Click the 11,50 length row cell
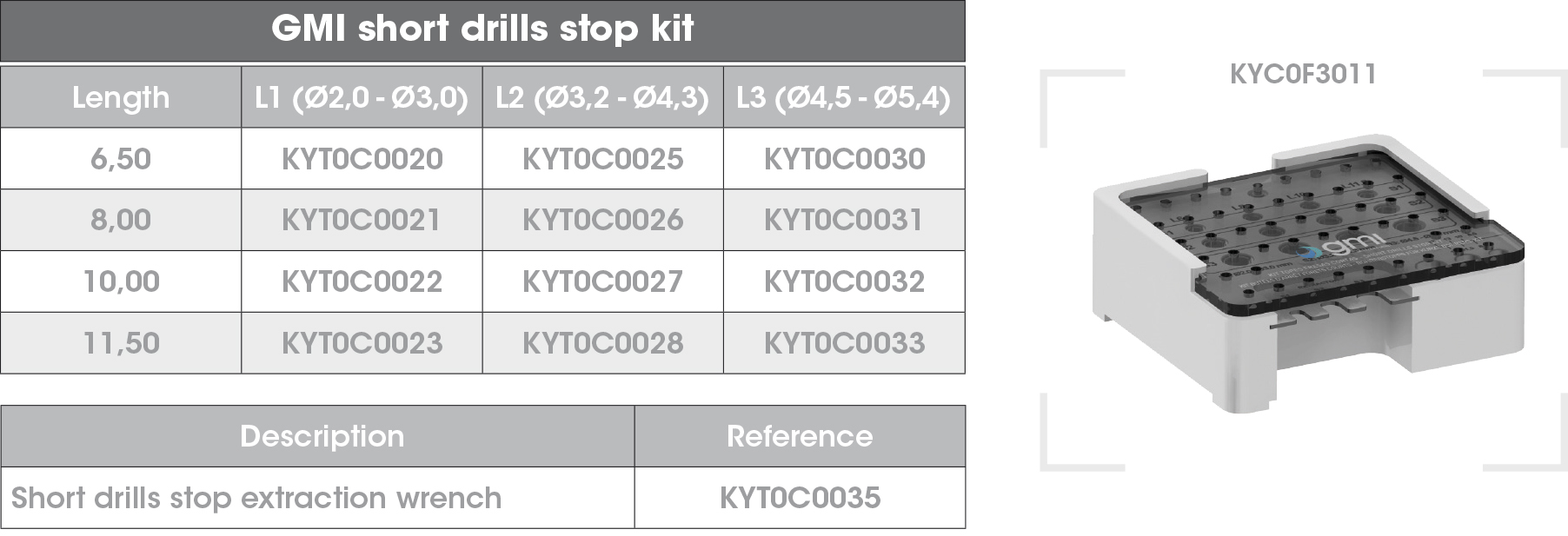This screenshot has height=536, width=1568. (121, 343)
